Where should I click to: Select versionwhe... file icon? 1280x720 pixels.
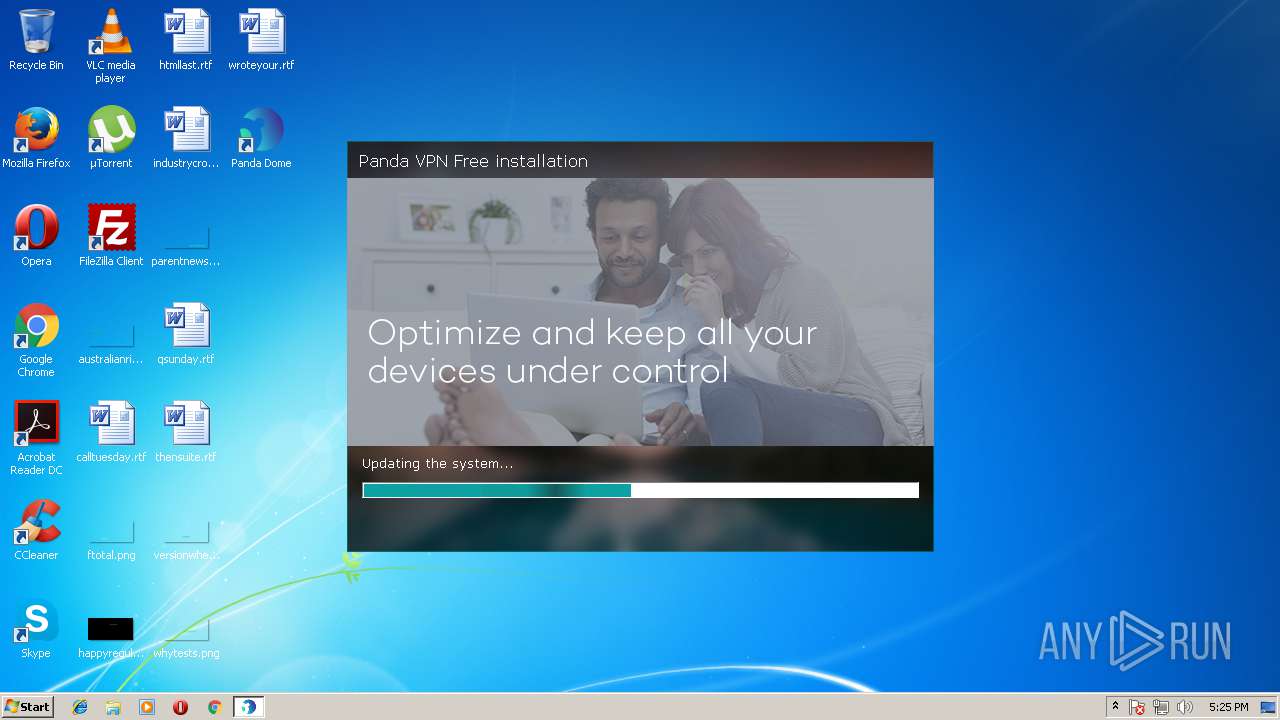pyautogui.click(x=186, y=532)
